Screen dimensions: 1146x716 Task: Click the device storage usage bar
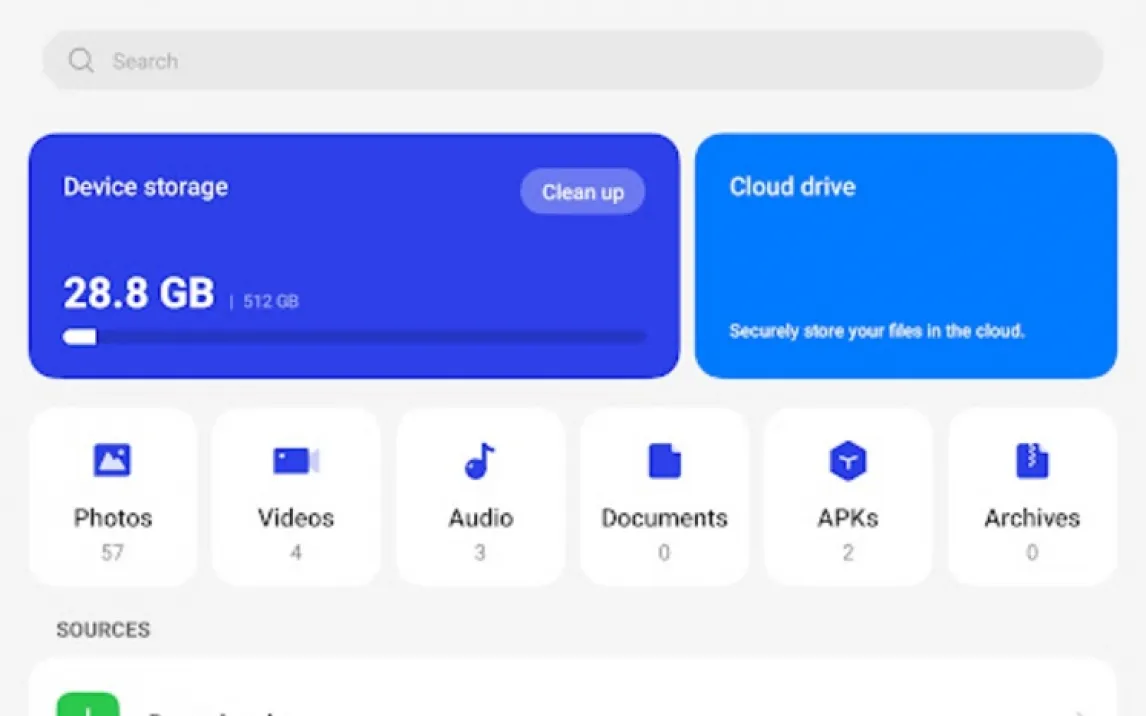(354, 337)
